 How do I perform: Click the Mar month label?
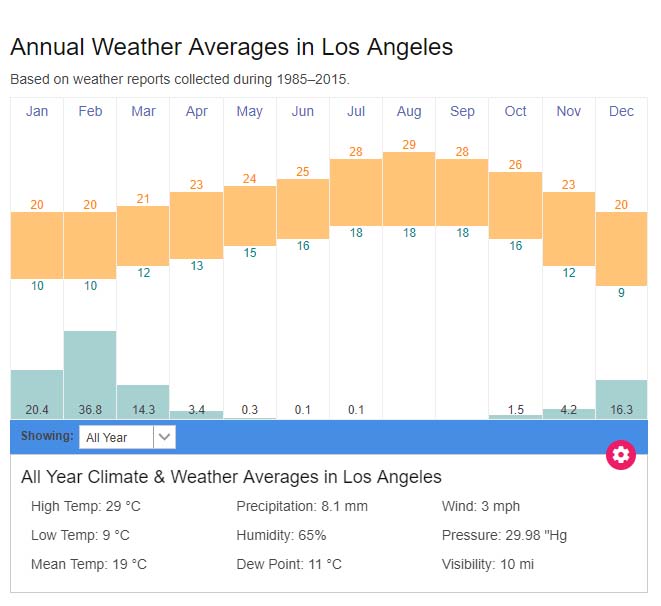[x=143, y=111]
